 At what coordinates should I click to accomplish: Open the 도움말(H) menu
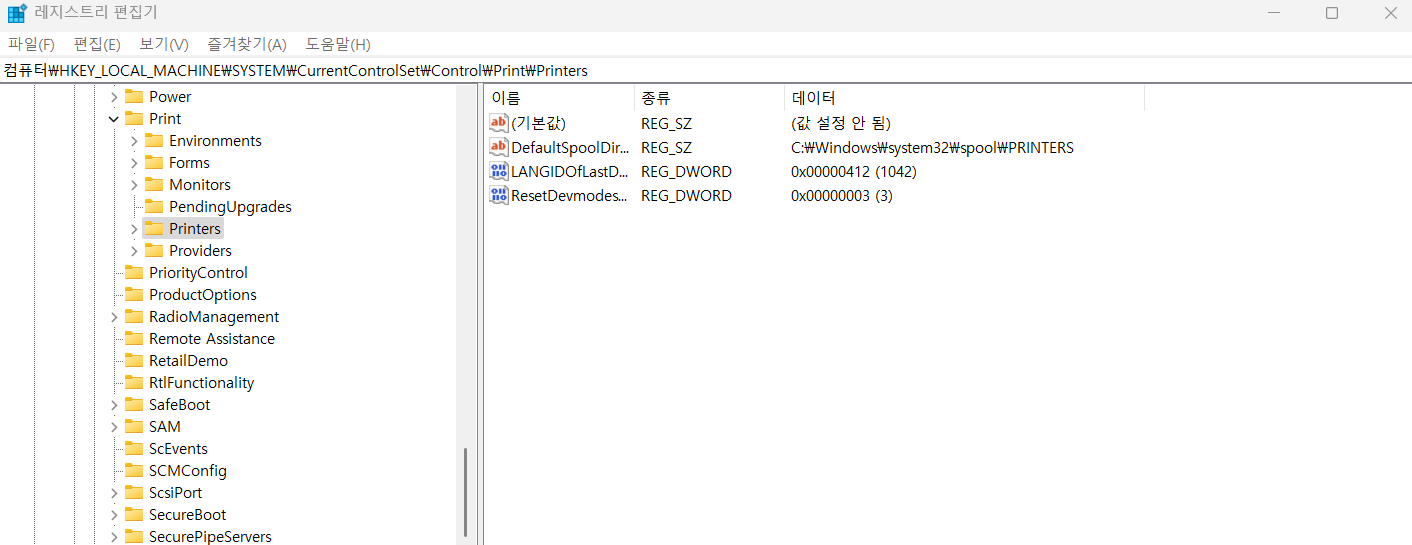point(338,44)
